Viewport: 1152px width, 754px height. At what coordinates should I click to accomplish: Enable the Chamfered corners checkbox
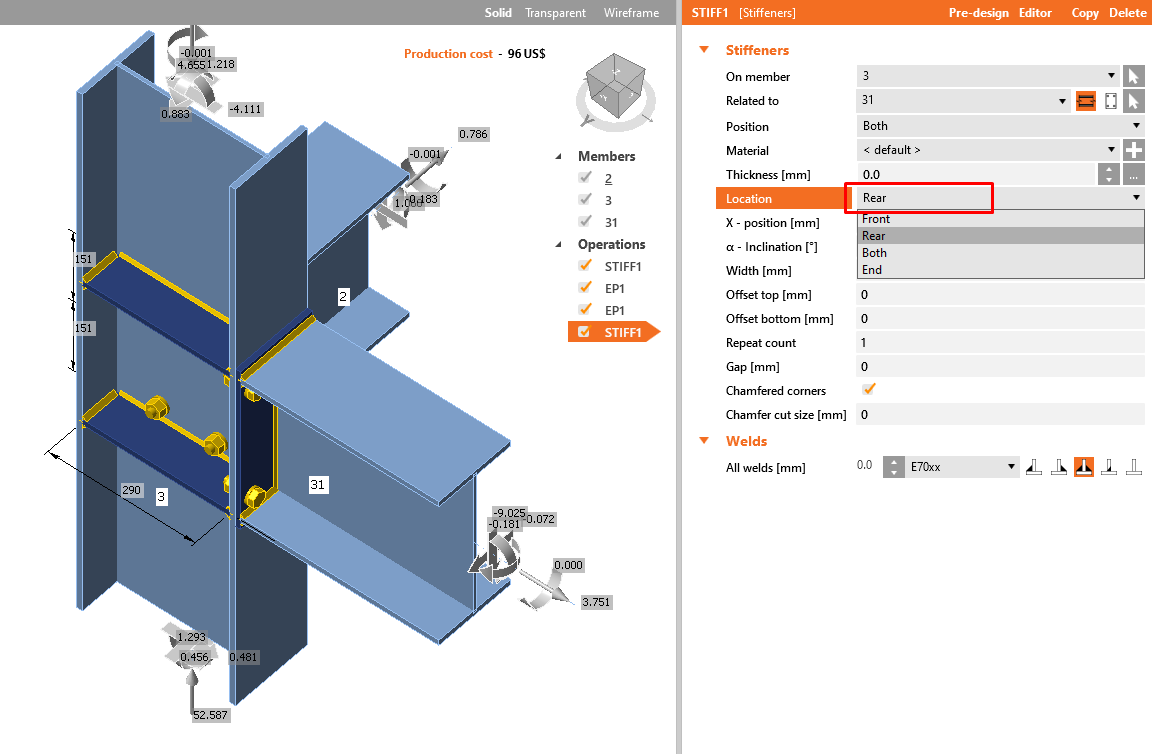pyautogui.click(x=869, y=390)
